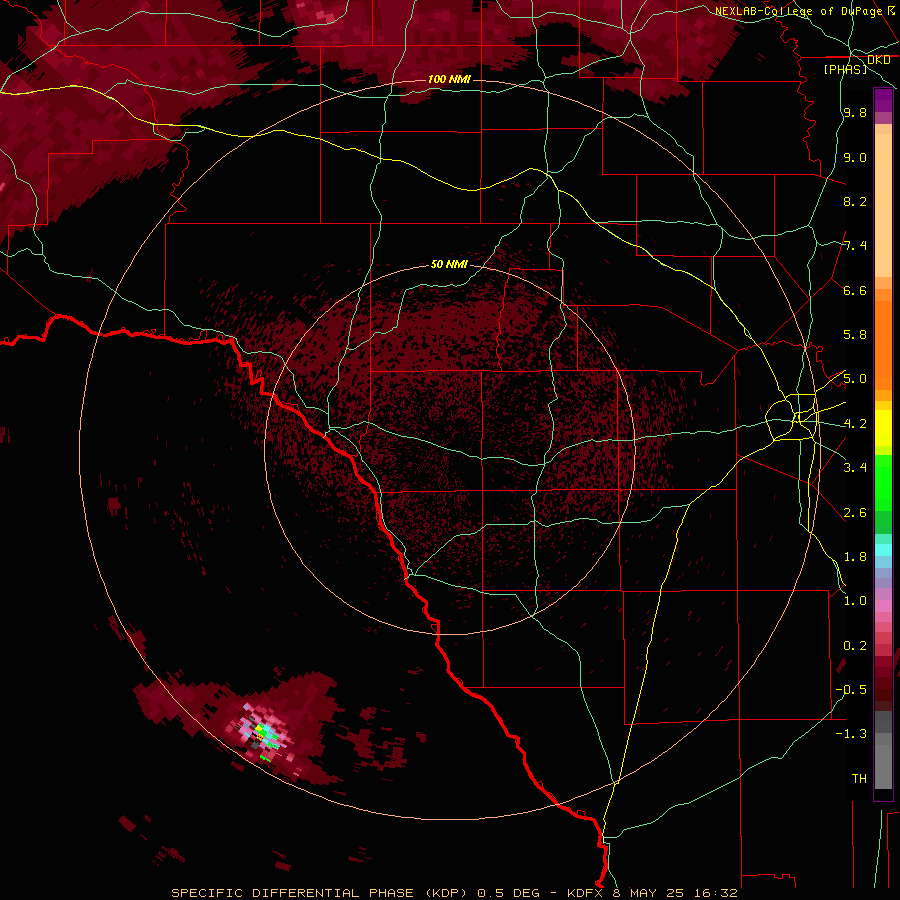Select the 5.8 value on the scale
Image resolution: width=900 pixels, height=900 pixels.
(855, 335)
